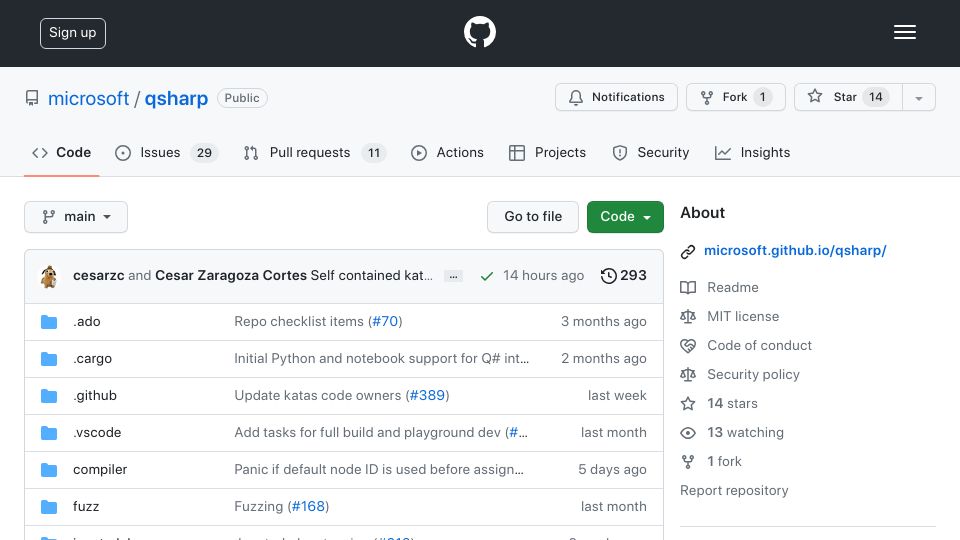Open the .ado folder
This screenshot has height=540, width=960.
(x=86, y=321)
